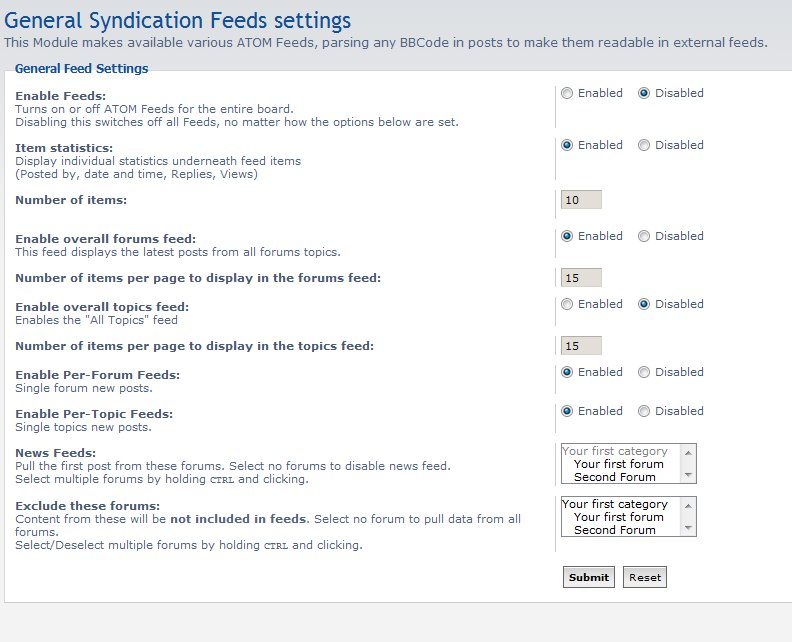Image resolution: width=792 pixels, height=642 pixels.
Task: Disable Item statistics option
Action: tap(644, 145)
